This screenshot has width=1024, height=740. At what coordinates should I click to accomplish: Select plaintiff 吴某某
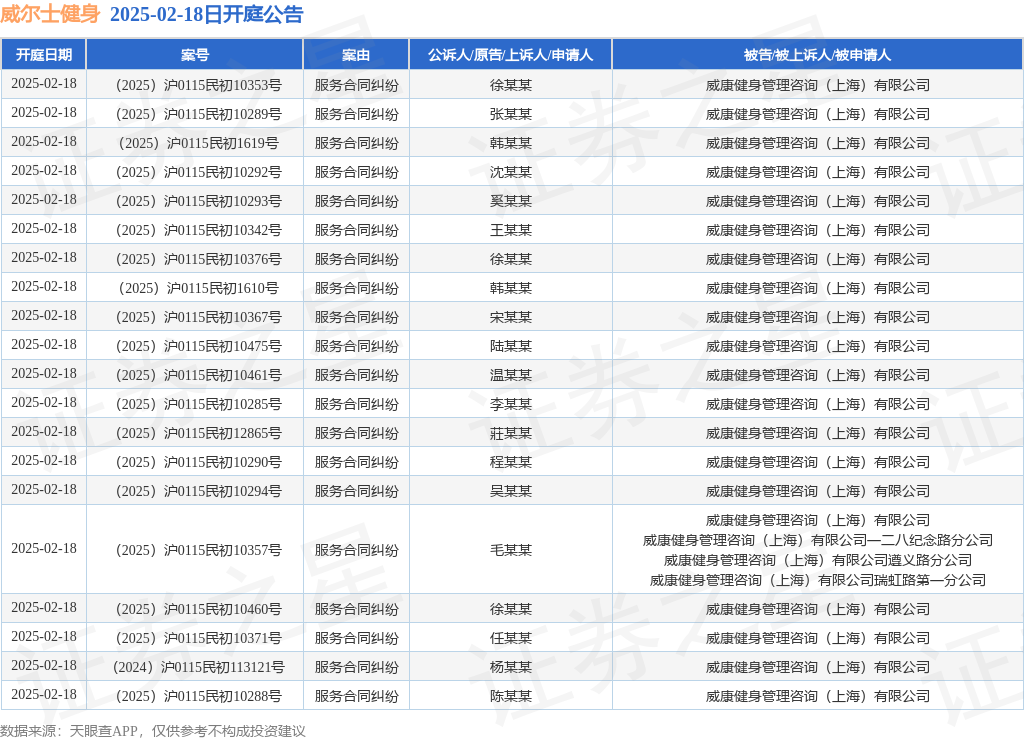511,491
